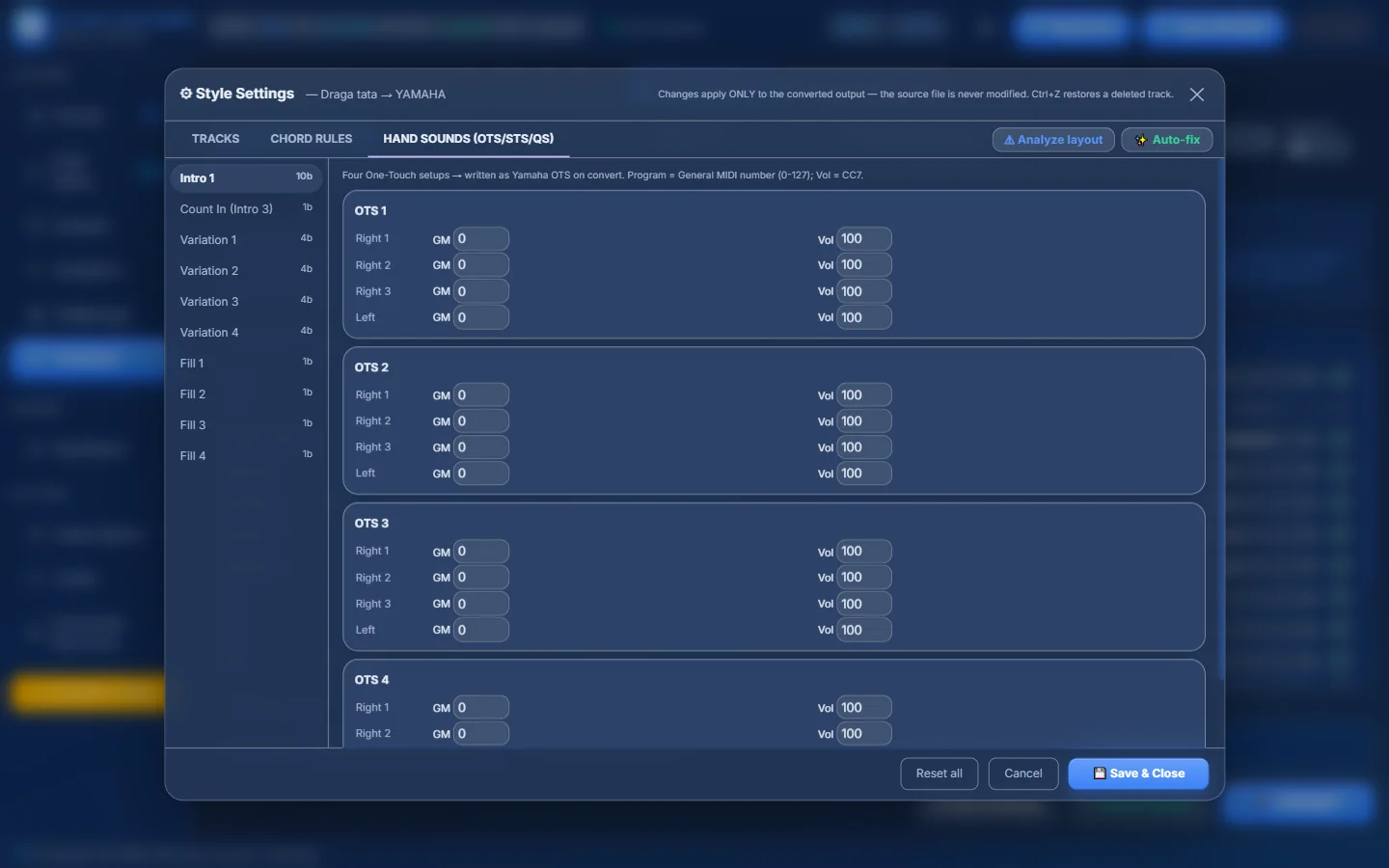Image resolution: width=1389 pixels, height=868 pixels.
Task: Edit OTS 2 Right 1 GM program field
Action: tap(481, 394)
